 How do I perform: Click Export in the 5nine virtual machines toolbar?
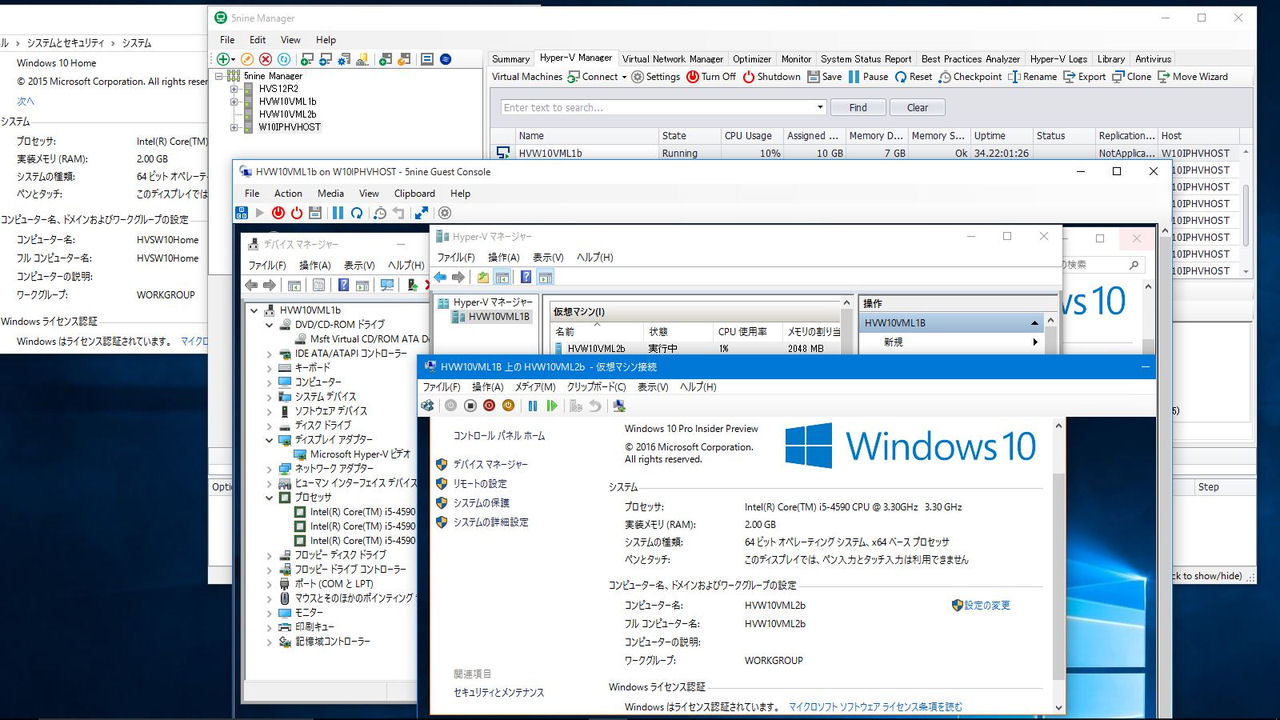[x=1085, y=77]
